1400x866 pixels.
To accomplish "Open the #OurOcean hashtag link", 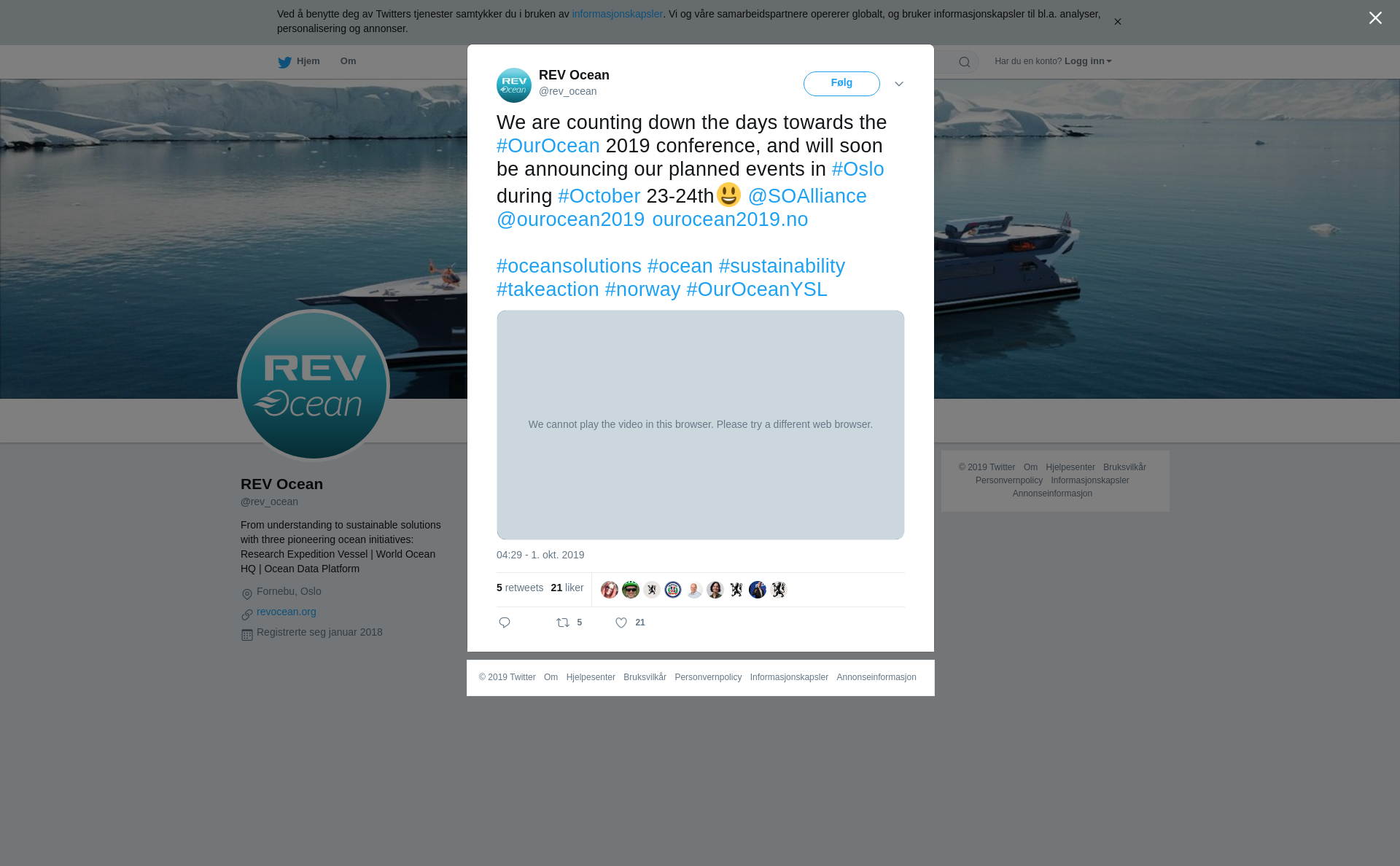I will (x=548, y=146).
